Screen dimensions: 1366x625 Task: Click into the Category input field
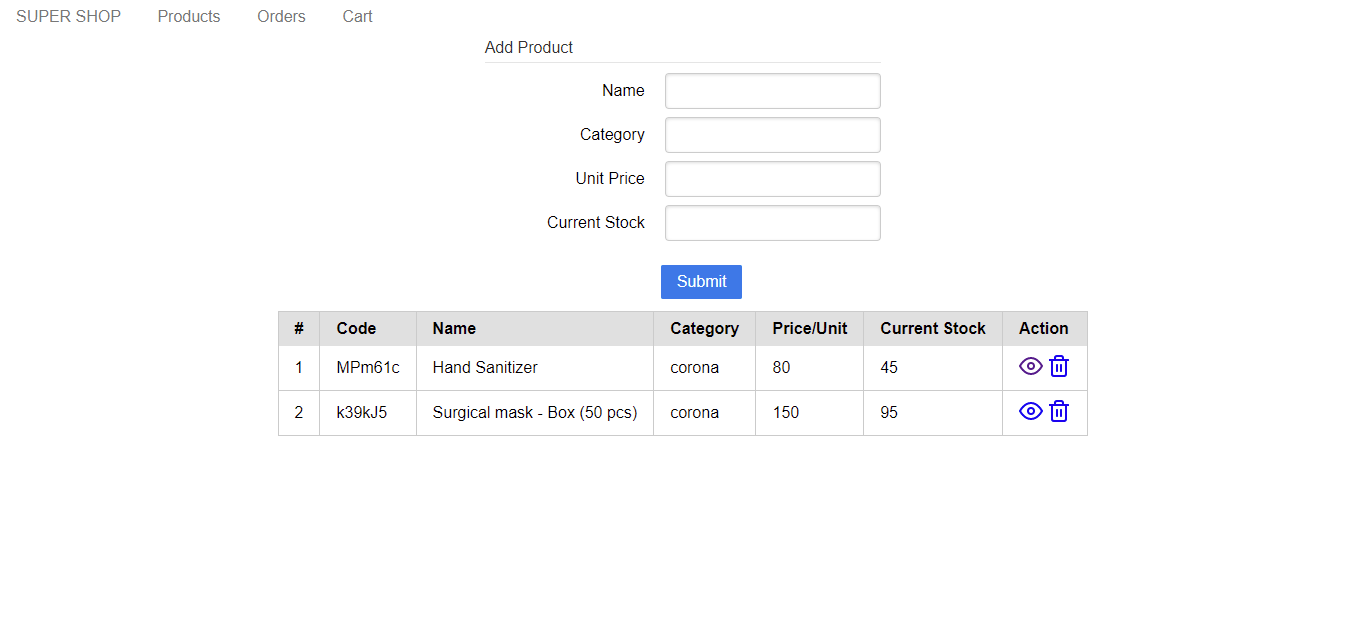point(772,135)
